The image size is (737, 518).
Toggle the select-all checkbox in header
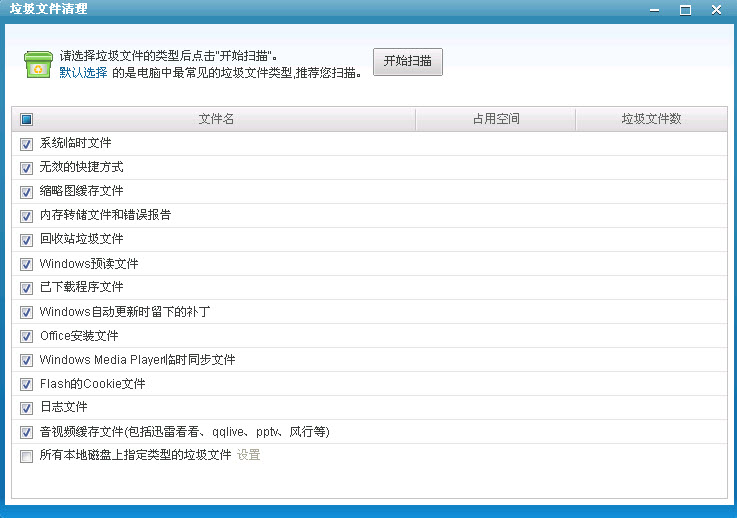(x=27, y=119)
